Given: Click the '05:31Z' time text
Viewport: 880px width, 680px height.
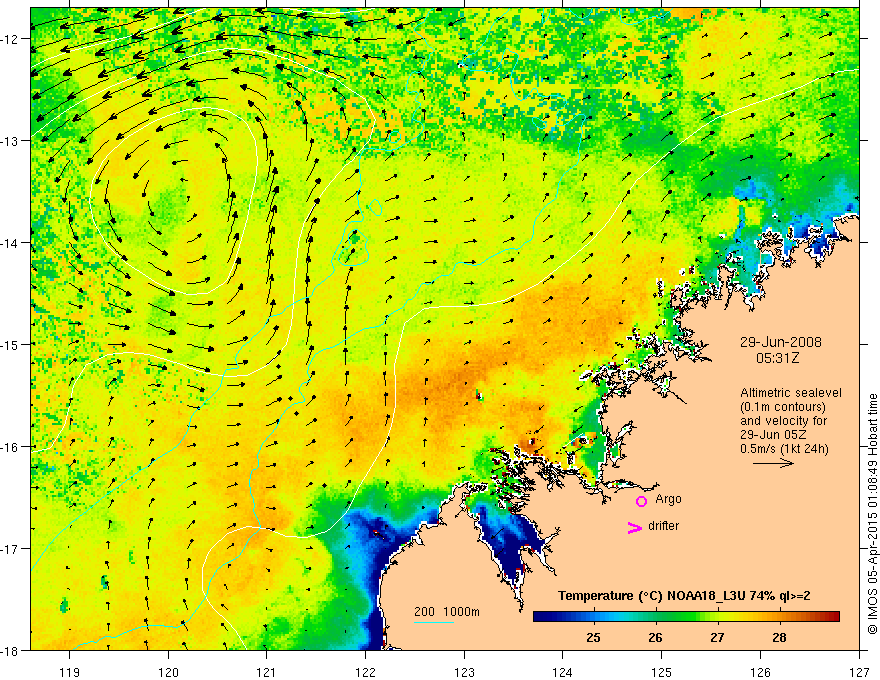Looking at the screenshot, I should pos(777,357).
